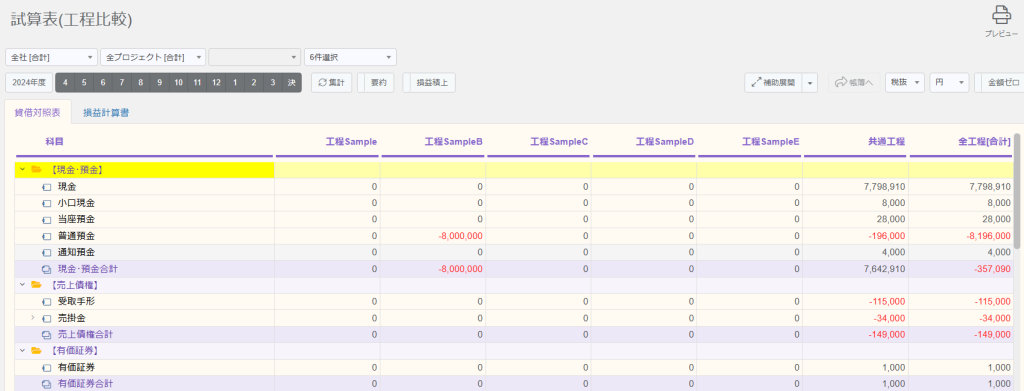Viewport: 1024px width, 391px height.
Task: Toggle the 決 settlement period button
Action: pos(292,83)
